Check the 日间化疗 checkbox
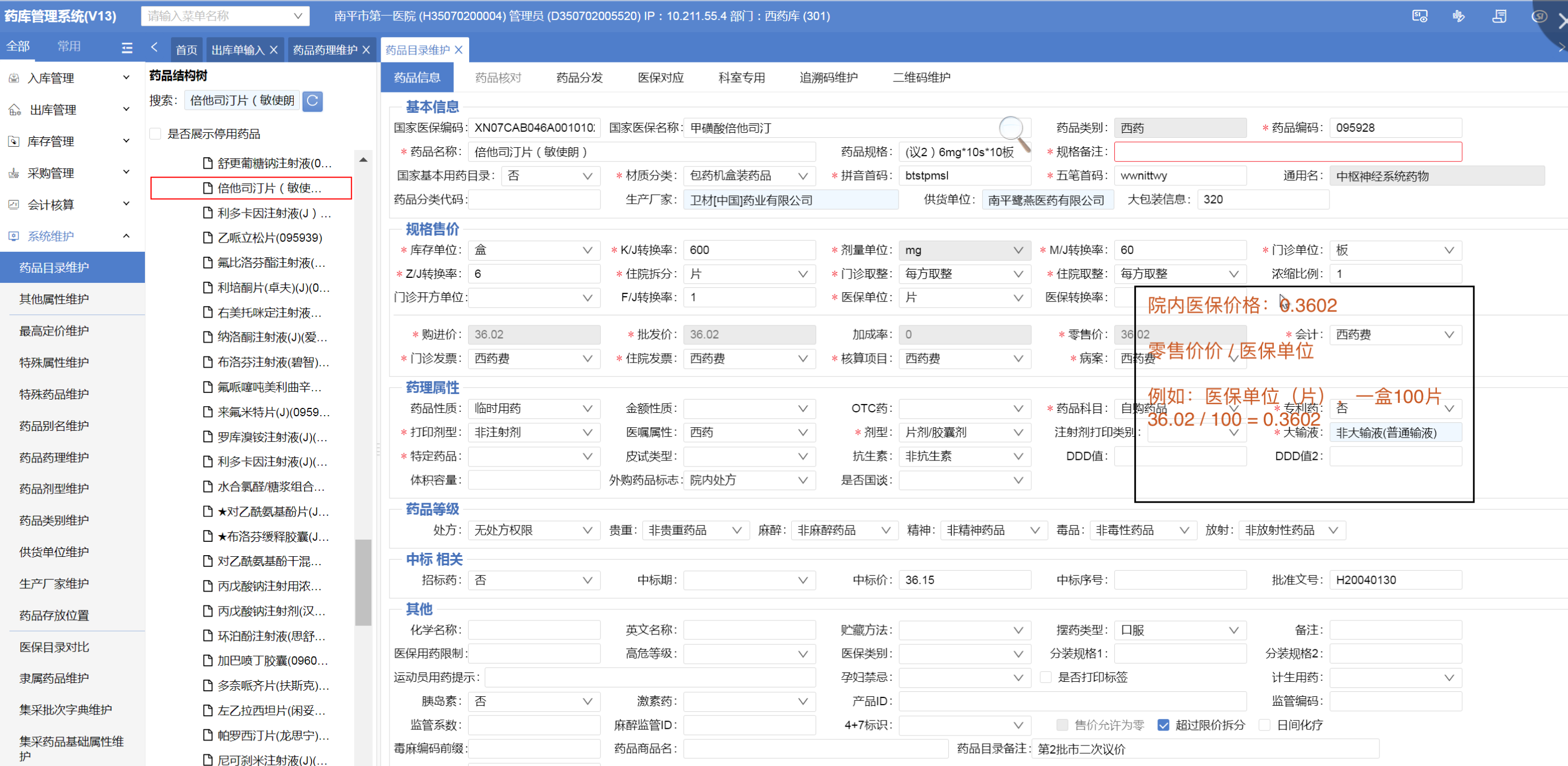The height and width of the screenshot is (766, 1568). tap(1264, 724)
